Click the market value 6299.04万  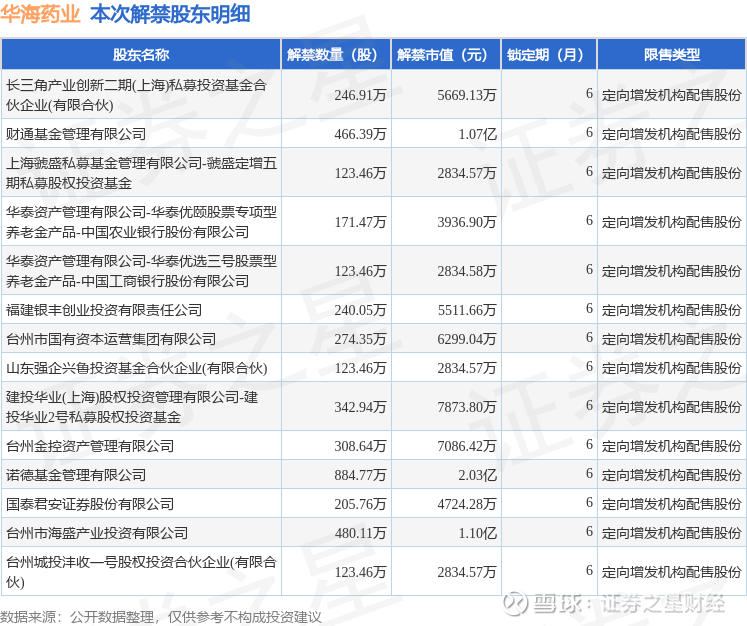coord(467,340)
